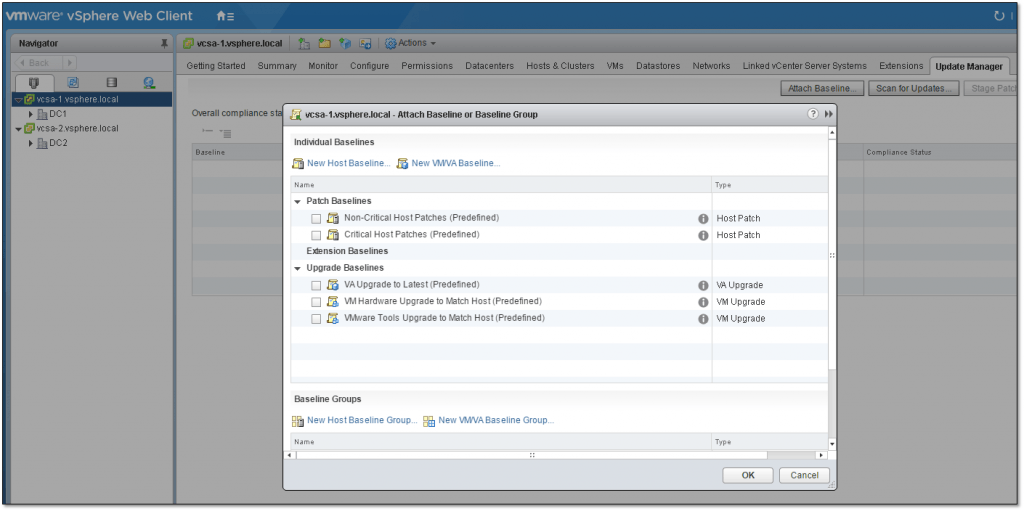The width and height of the screenshot is (1024, 511).
Task: Check VA Upgrade to Latest baseline
Action: 316,286
